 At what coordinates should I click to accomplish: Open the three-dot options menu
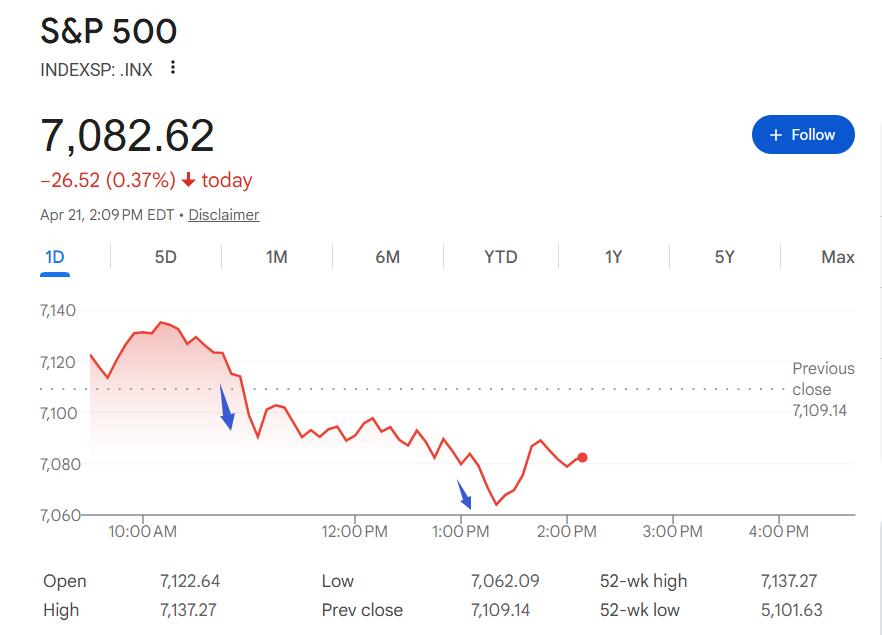[173, 68]
